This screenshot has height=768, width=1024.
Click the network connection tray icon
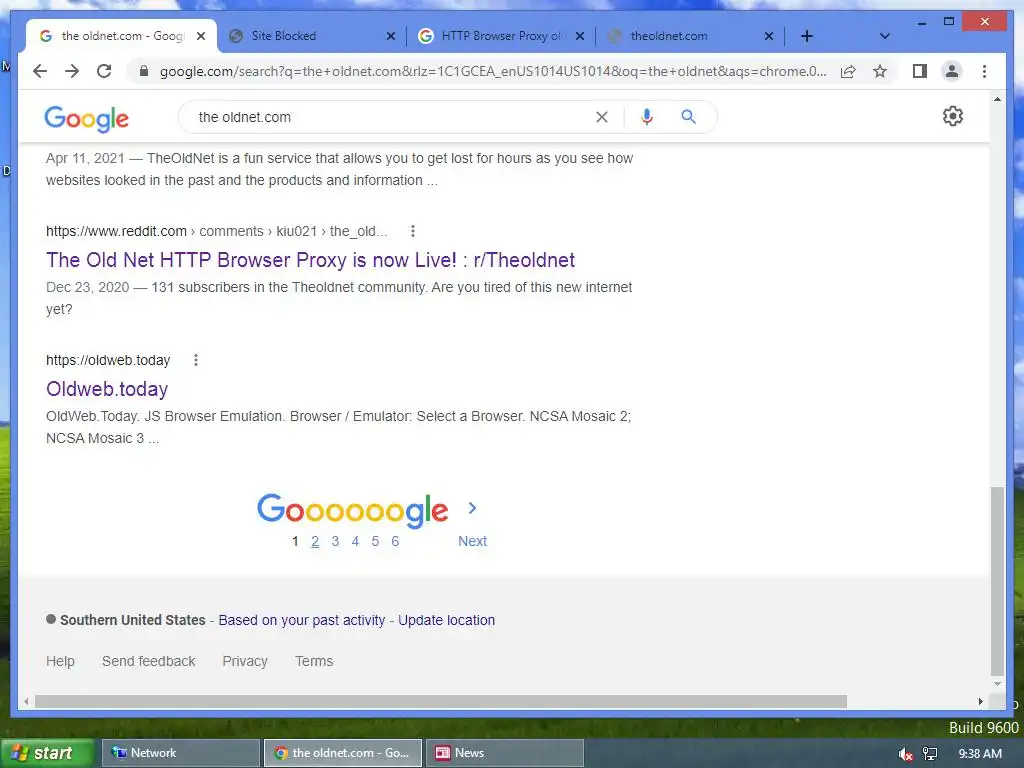click(930, 754)
